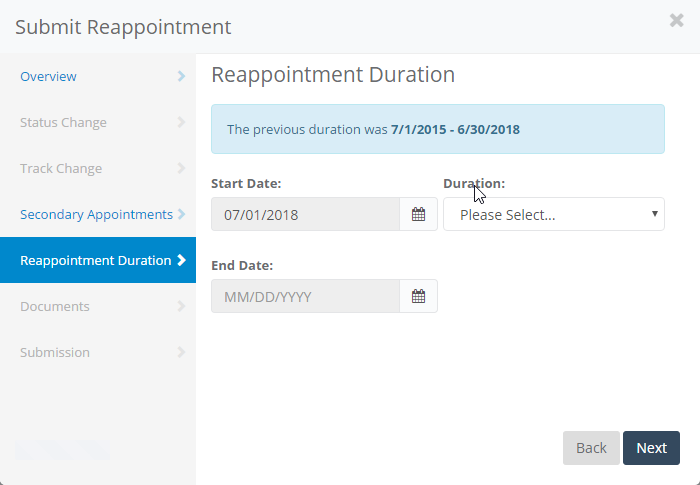Click chevron arrow beside Status Change
This screenshot has width=700, height=485.
(x=181, y=122)
